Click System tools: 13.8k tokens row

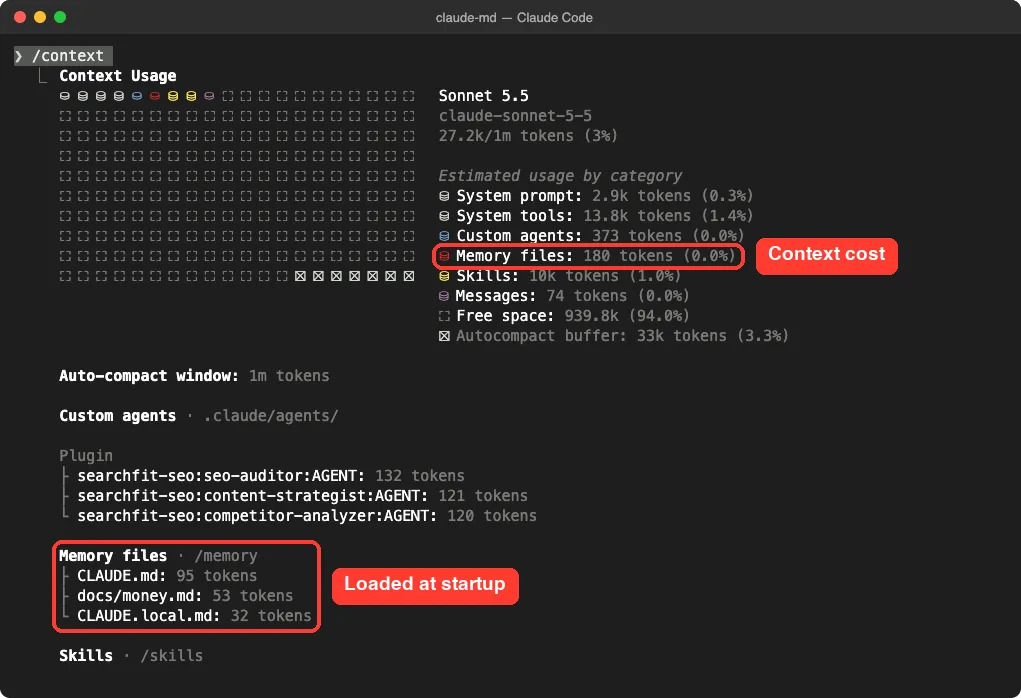596,216
